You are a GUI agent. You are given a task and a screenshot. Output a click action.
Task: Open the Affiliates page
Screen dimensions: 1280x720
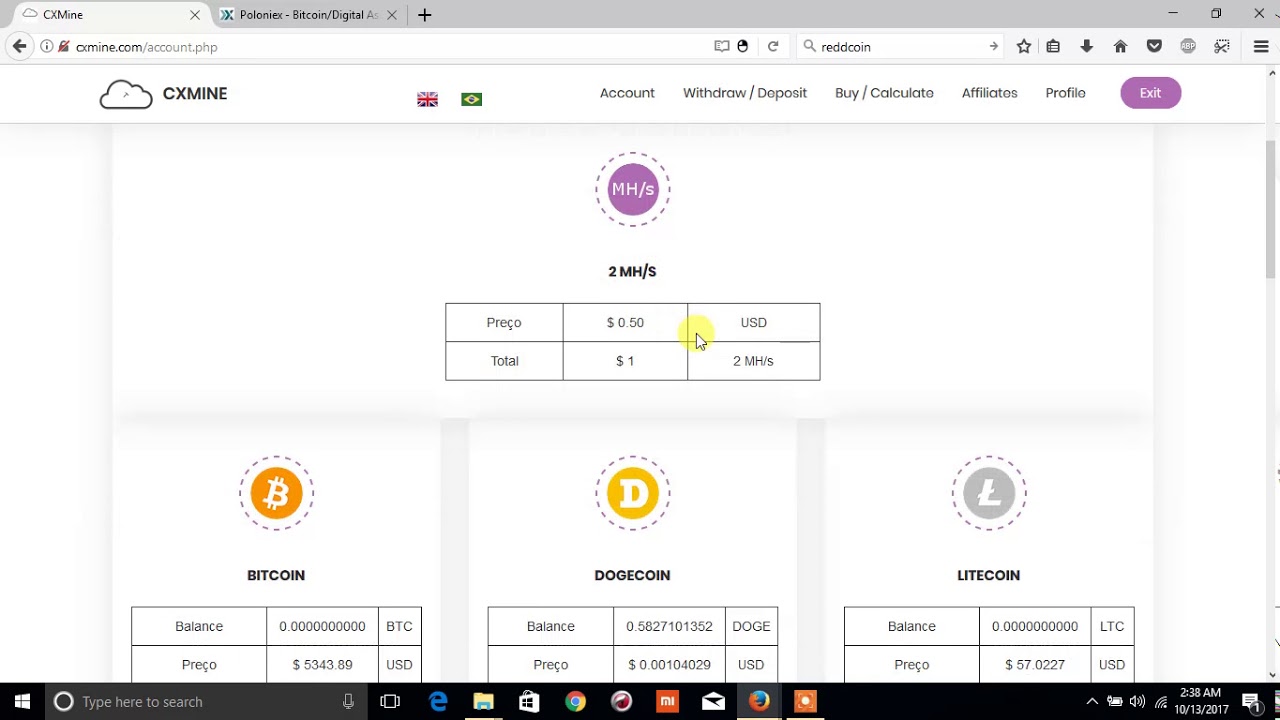point(989,93)
